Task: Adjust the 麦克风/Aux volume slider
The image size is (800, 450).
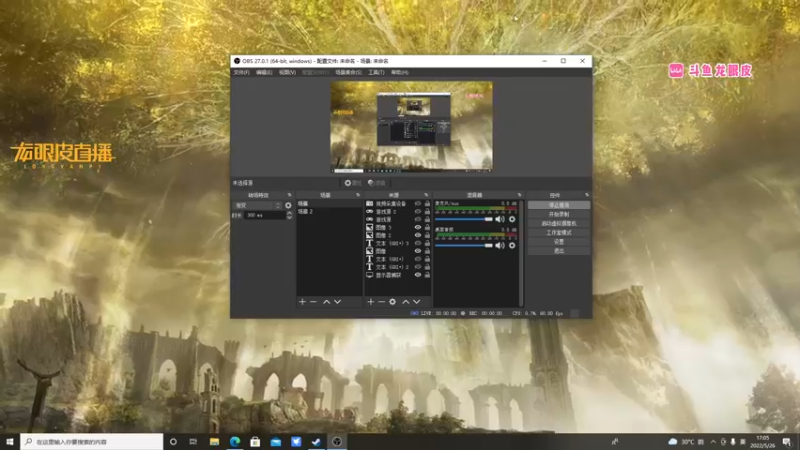Action: click(x=464, y=219)
